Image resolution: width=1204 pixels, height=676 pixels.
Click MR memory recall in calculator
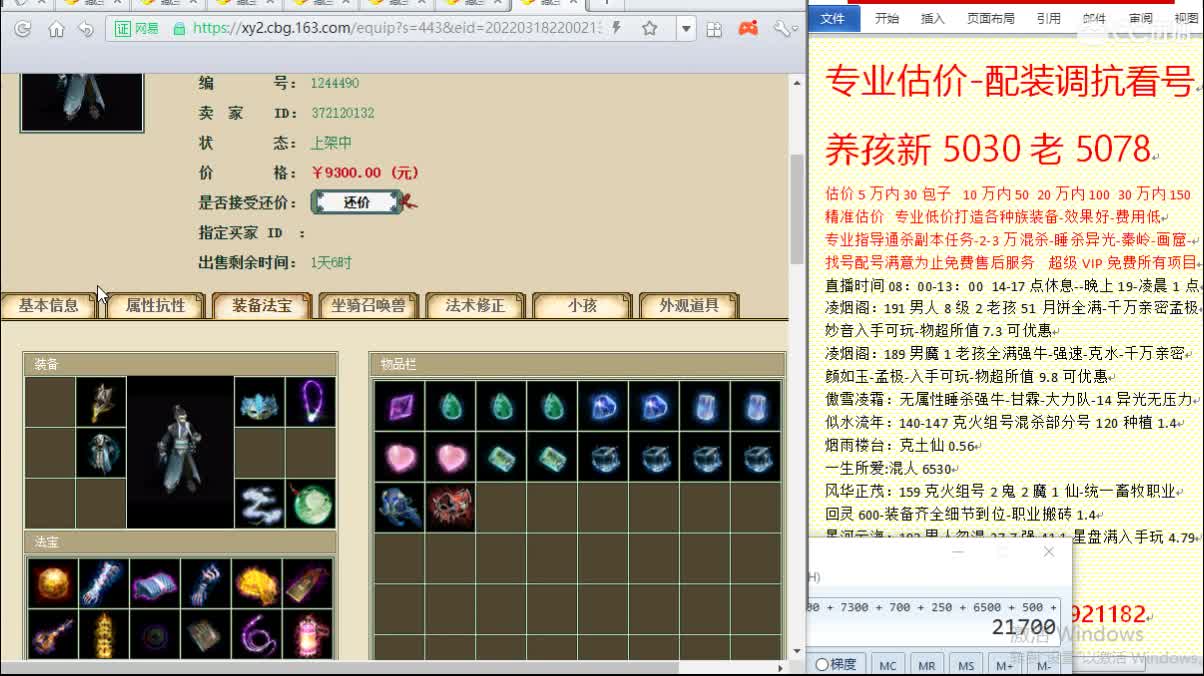point(927,665)
